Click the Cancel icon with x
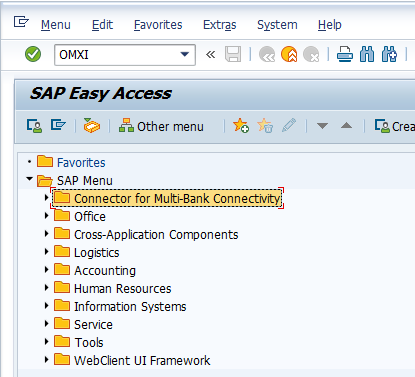 click(x=311, y=54)
